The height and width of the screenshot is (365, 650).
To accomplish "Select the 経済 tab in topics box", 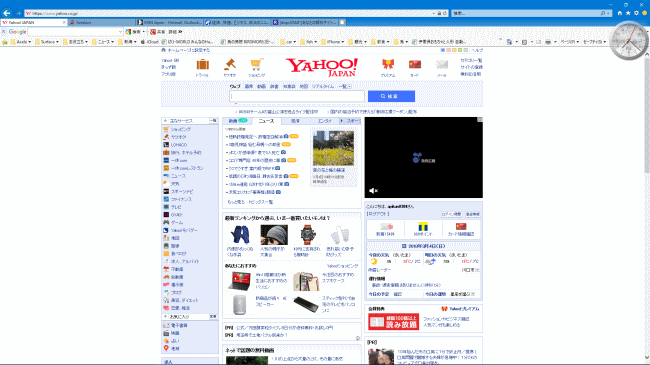I will click(295, 121).
